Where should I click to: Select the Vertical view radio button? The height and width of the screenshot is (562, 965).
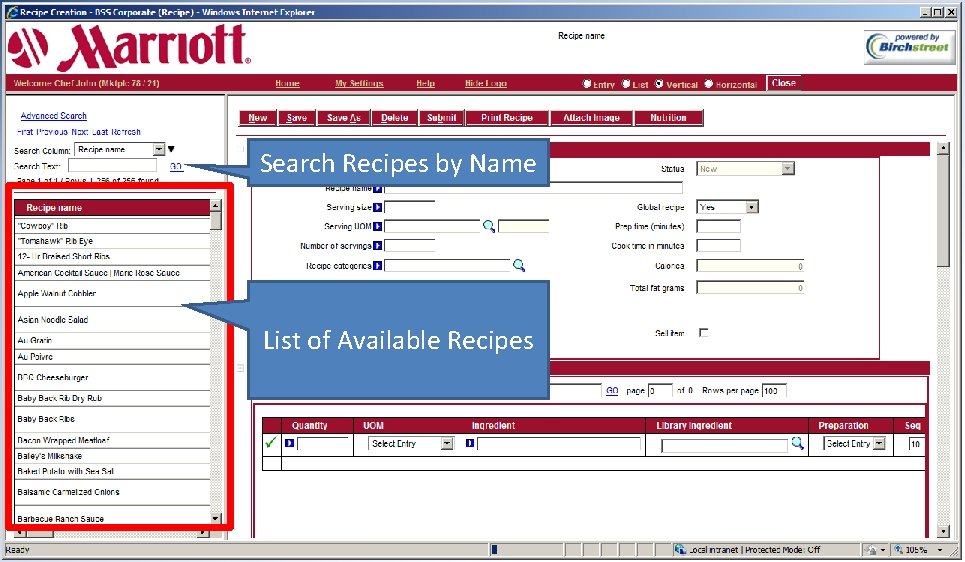pos(659,84)
